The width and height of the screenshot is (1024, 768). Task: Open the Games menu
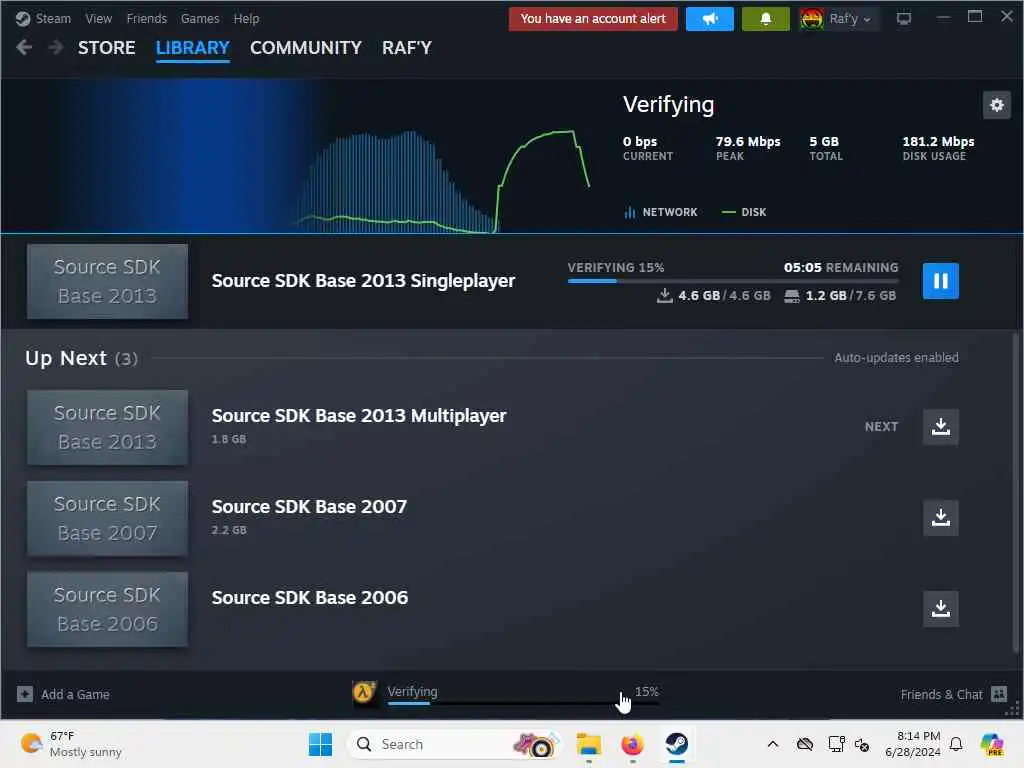200,19
